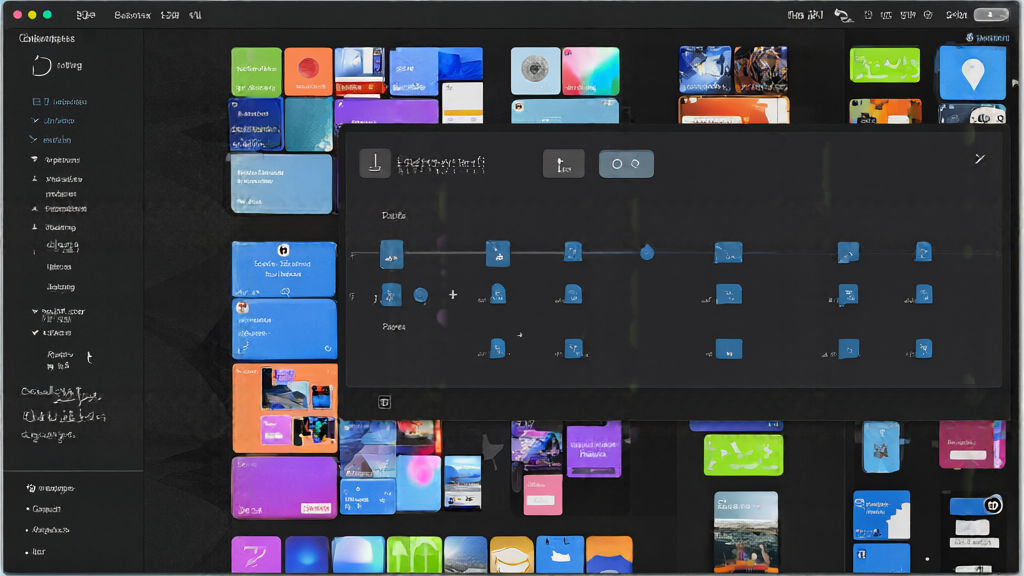1024x576 pixels.
Task: Open the pink and teal gradient thumbnail
Action: pyautogui.click(x=591, y=71)
